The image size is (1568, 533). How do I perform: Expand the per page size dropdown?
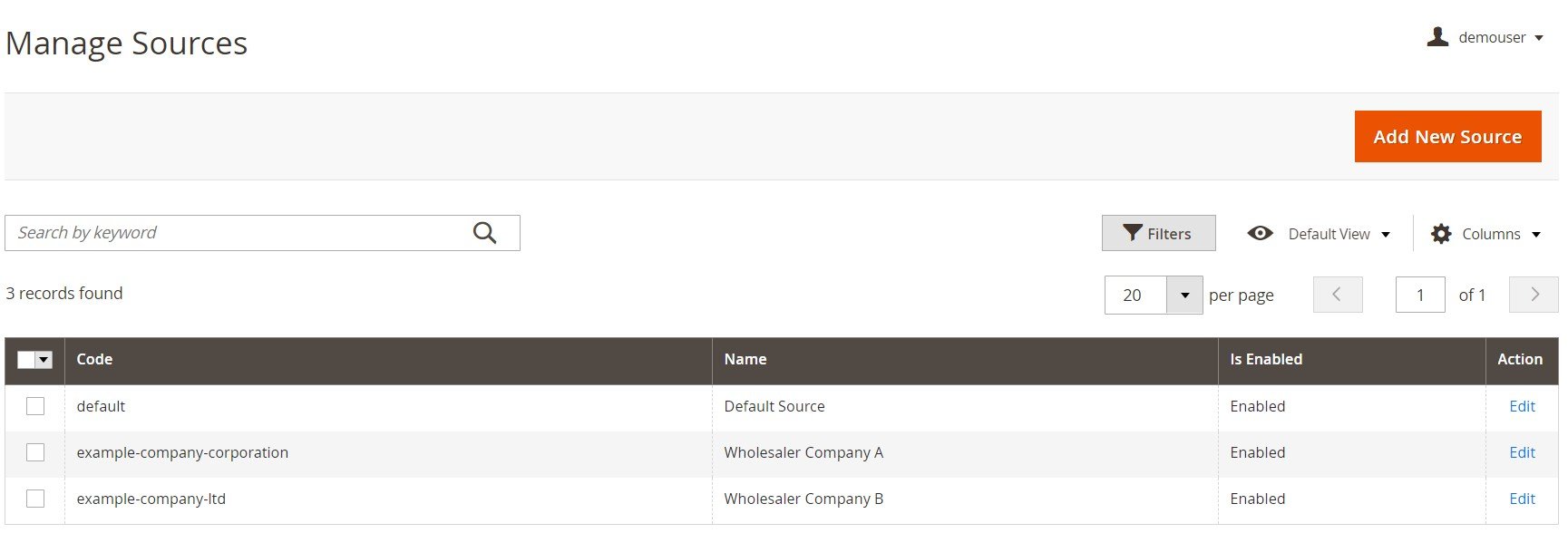(1184, 295)
